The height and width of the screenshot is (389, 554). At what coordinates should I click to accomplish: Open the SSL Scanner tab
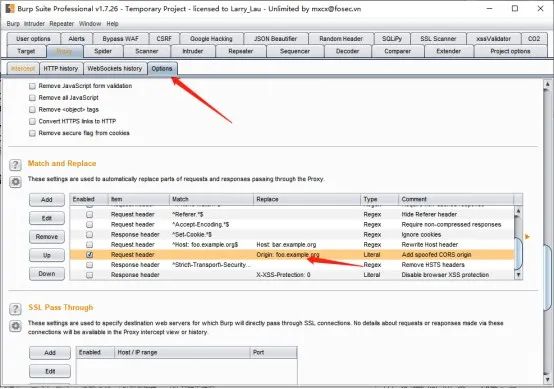point(438,39)
